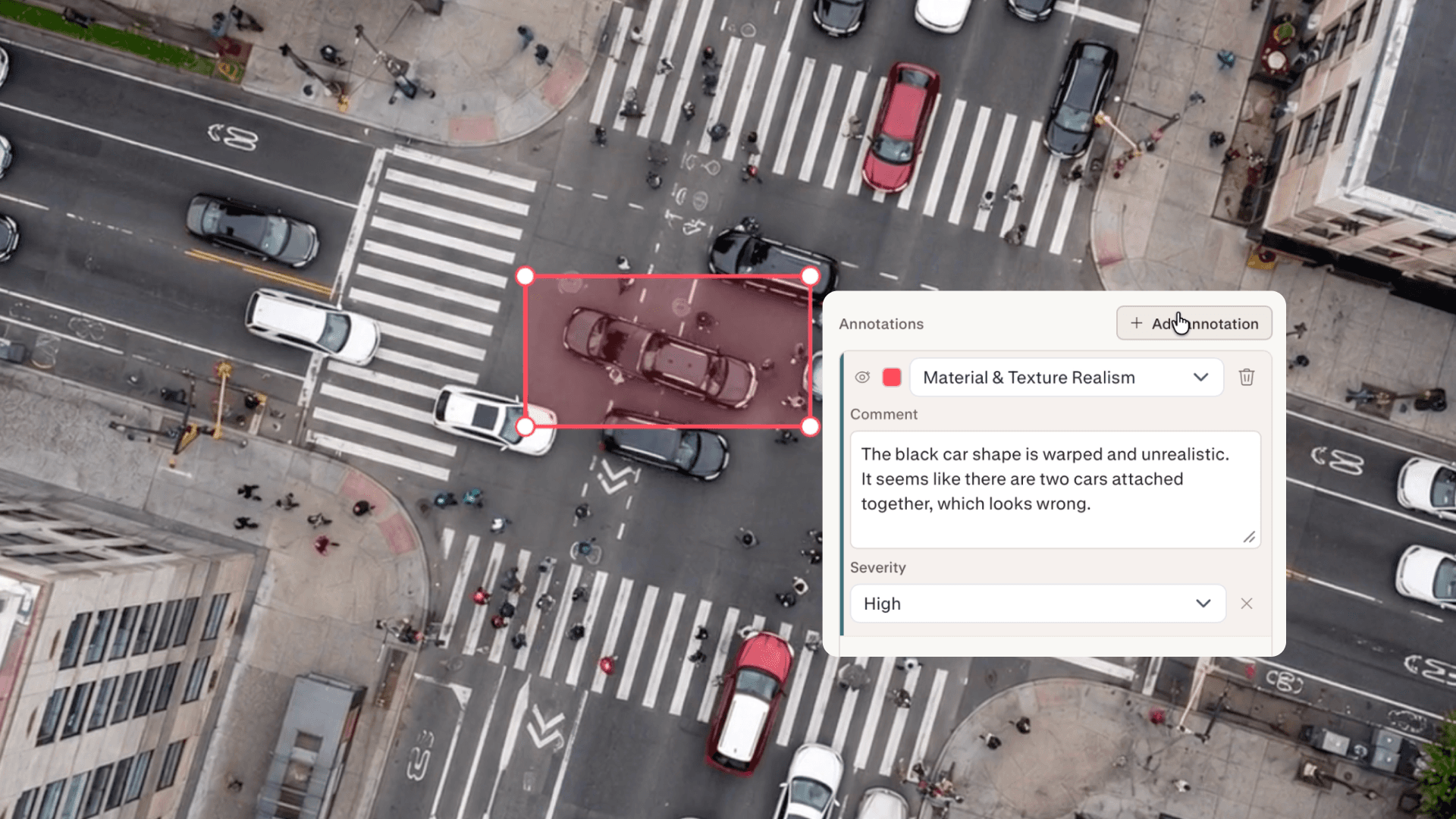This screenshot has height=819, width=1456.
Task: Toggle annotation visibility eye icon
Action: pyautogui.click(x=862, y=377)
